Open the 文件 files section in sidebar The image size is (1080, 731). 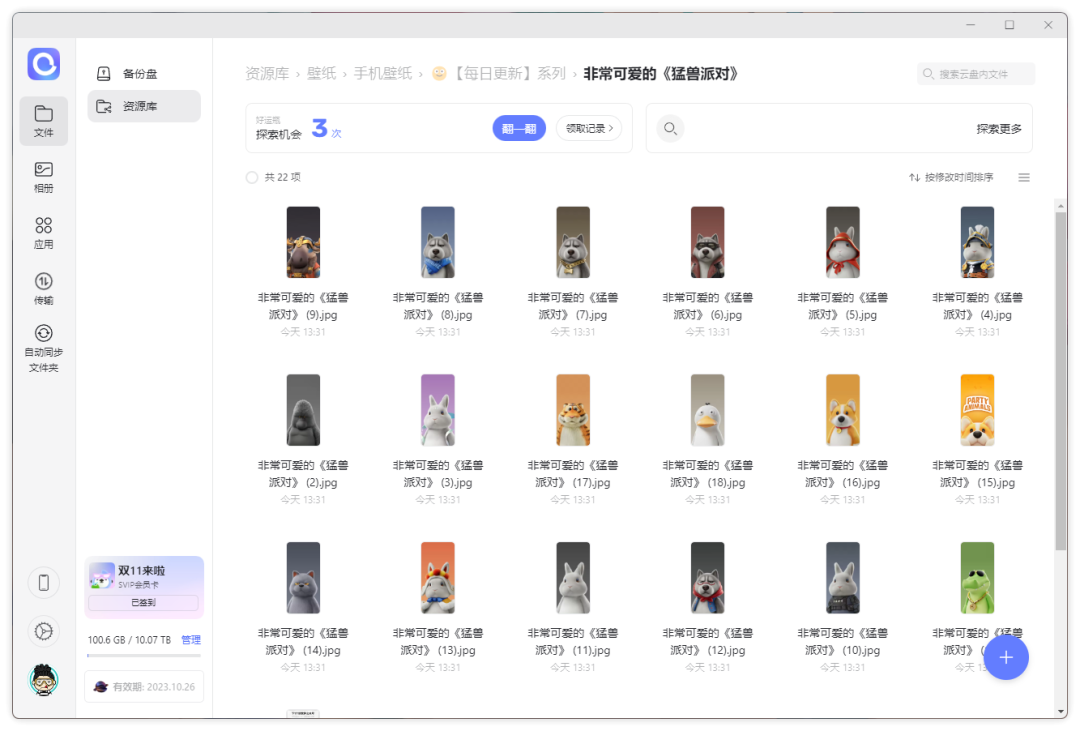(x=43, y=121)
